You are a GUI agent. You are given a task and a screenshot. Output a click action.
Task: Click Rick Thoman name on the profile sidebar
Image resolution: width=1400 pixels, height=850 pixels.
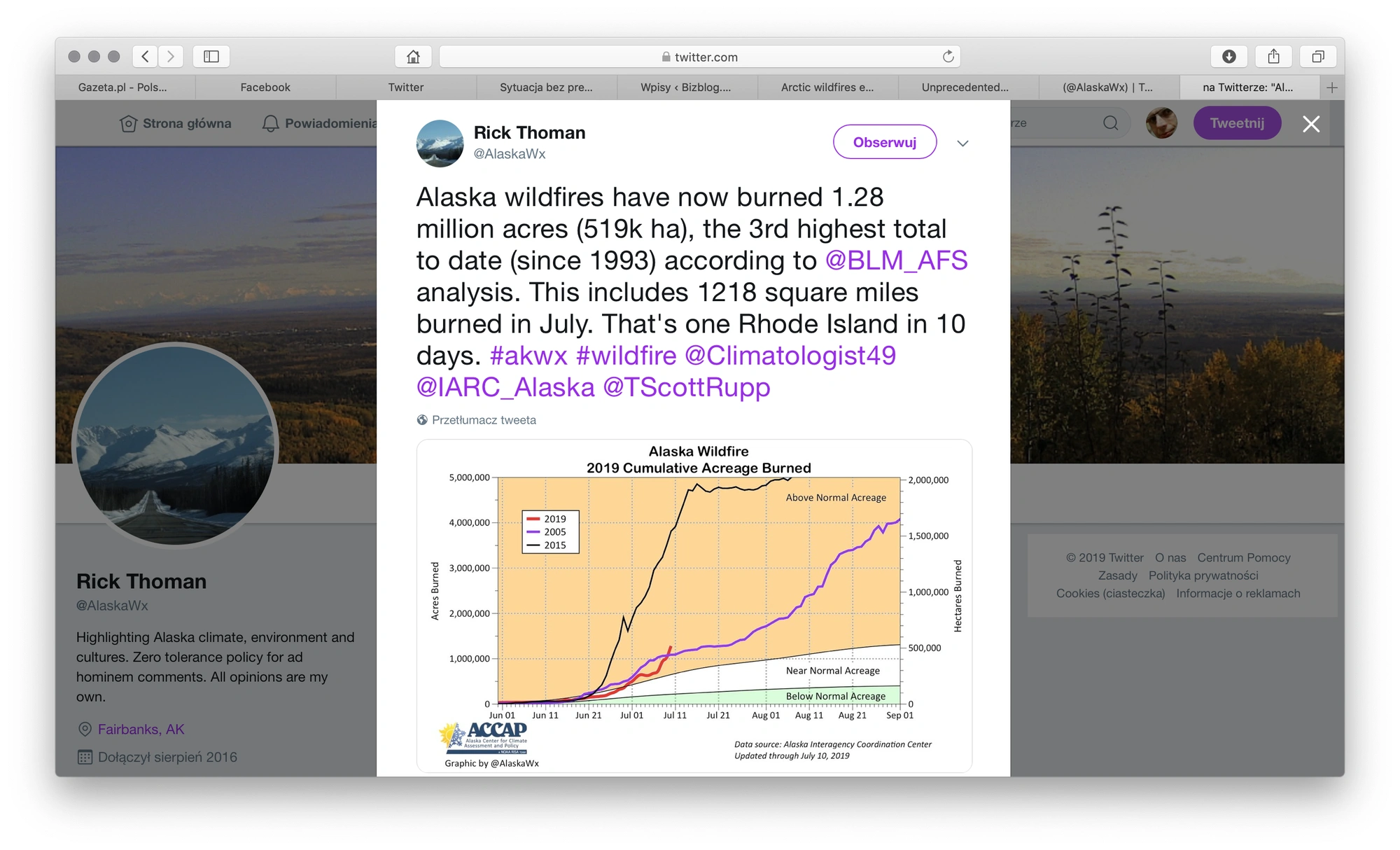(141, 582)
